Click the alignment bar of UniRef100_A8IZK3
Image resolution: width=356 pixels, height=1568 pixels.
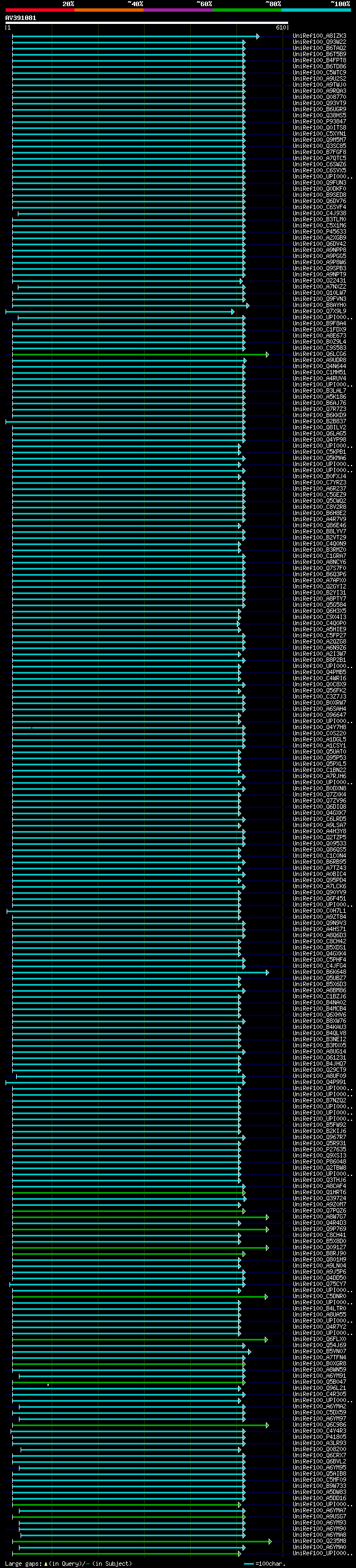pyautogui.click(x=135, y=37)
